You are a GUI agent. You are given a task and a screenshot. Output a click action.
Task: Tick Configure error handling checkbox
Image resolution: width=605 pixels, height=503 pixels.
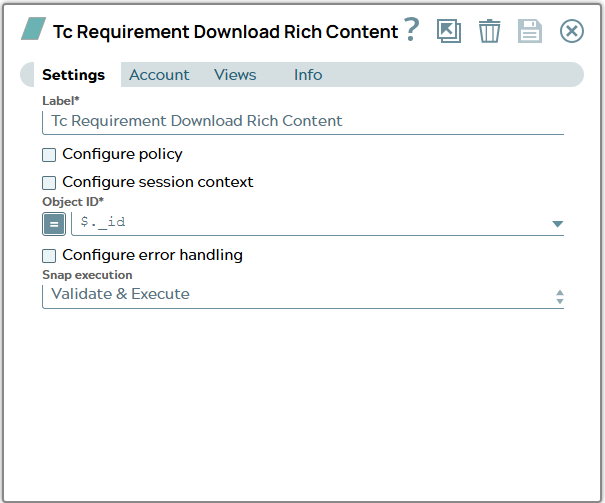pos(49,255)
